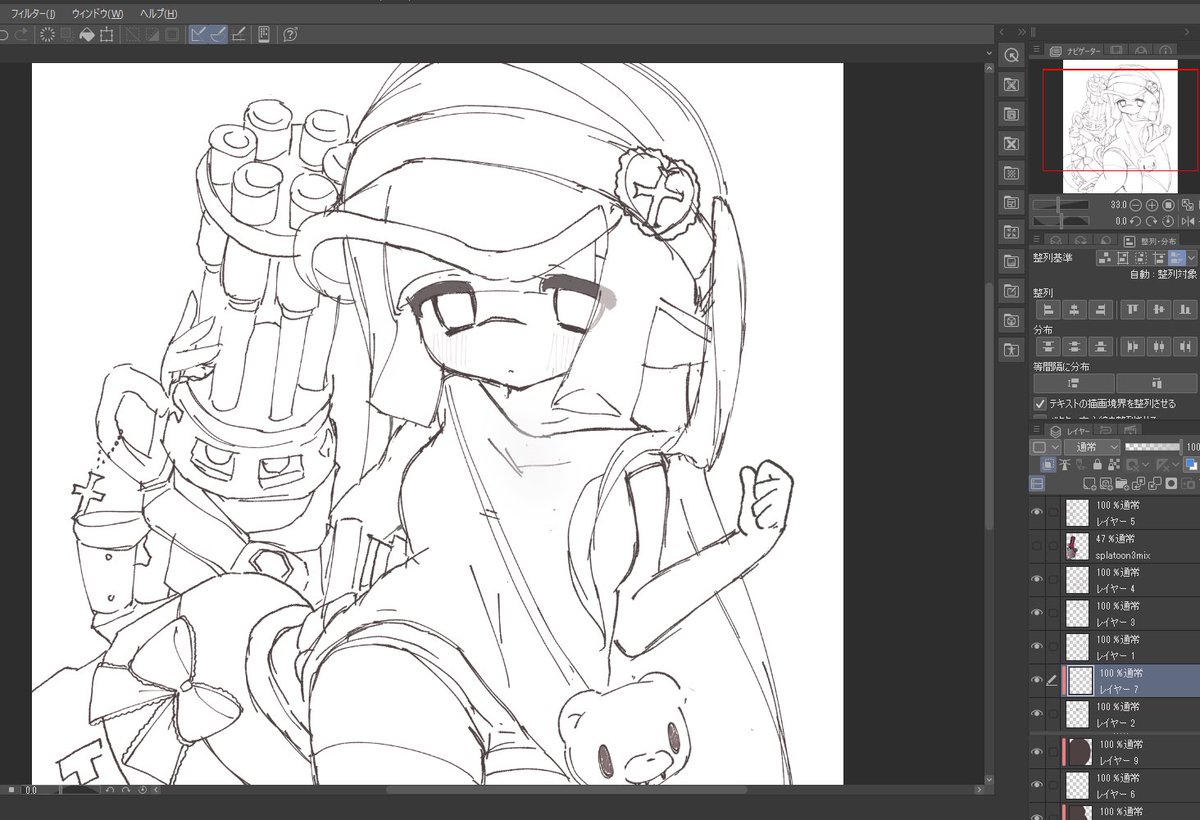
Task: Toggle clip to layer below icon
Action: 1048,465
